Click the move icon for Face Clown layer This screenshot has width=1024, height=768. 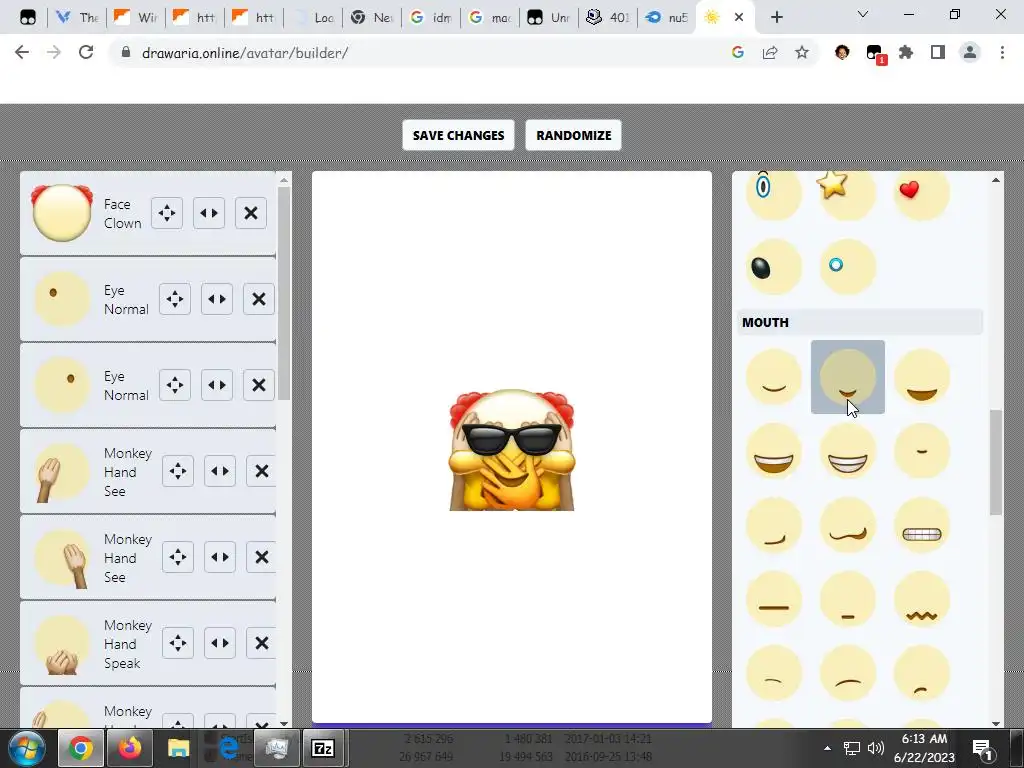[x=167, y=213]
